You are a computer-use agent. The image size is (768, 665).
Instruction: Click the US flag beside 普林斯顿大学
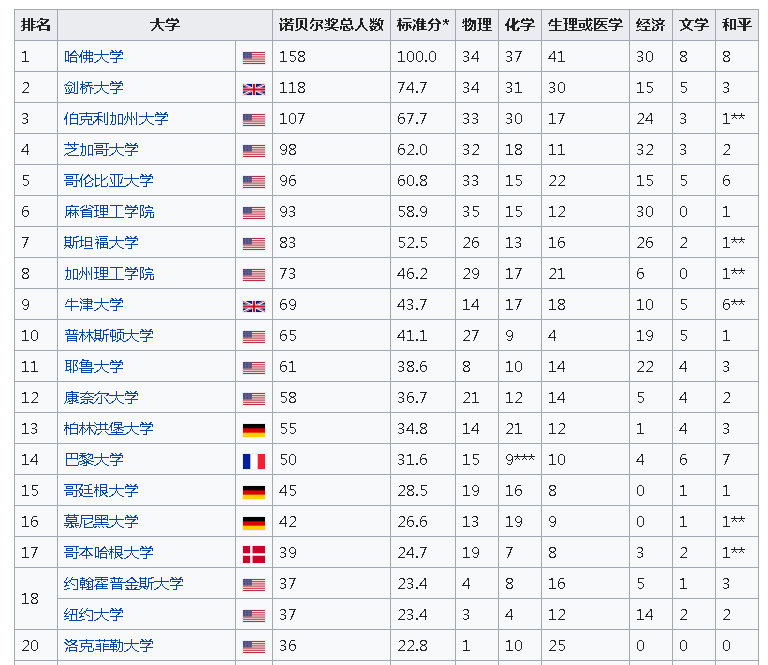pyautogui.click(x=254, y=337)
